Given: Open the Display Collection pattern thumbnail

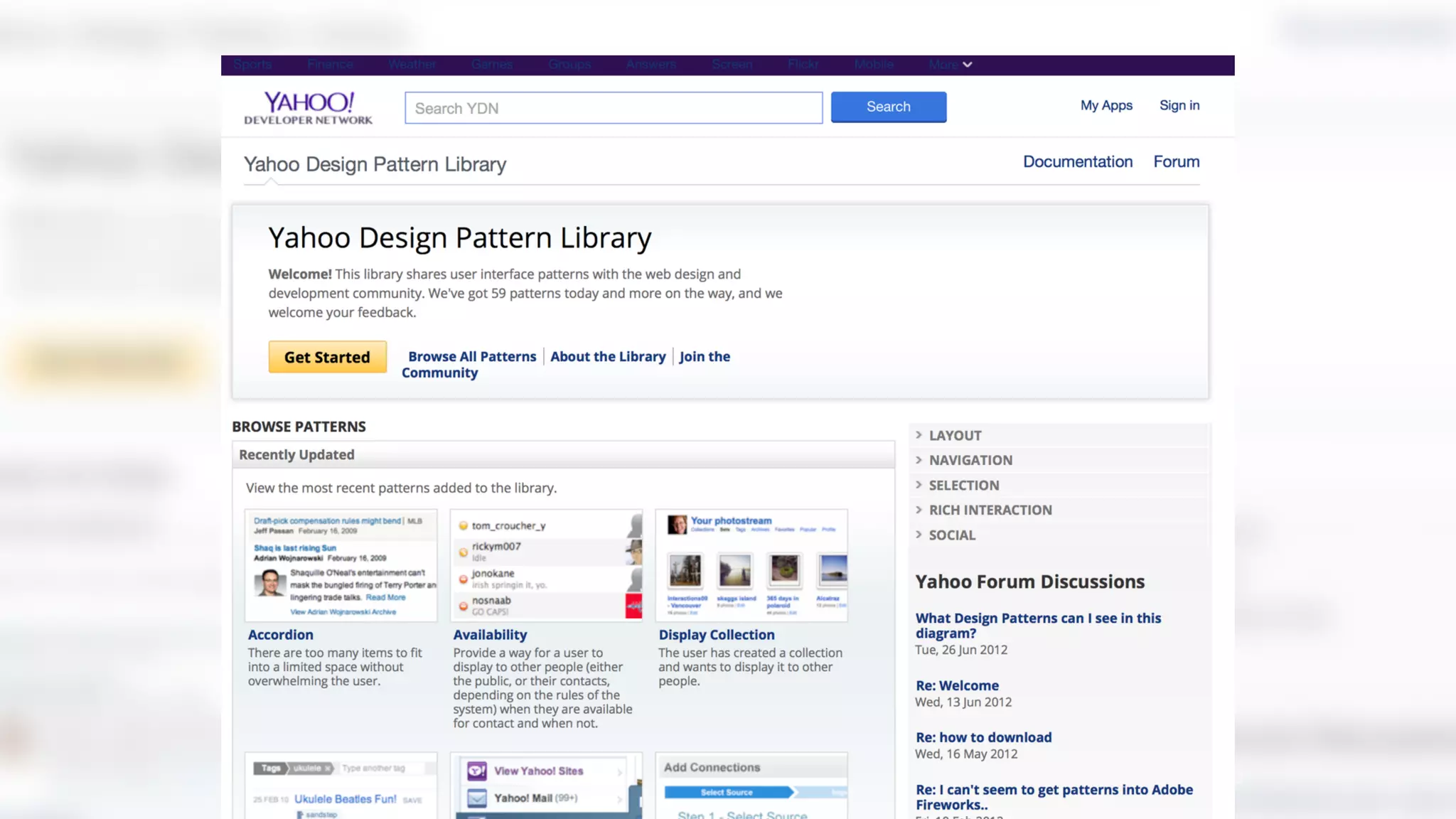Looking at the screenshot, I should pyautogui.click(x=751, y=565).
